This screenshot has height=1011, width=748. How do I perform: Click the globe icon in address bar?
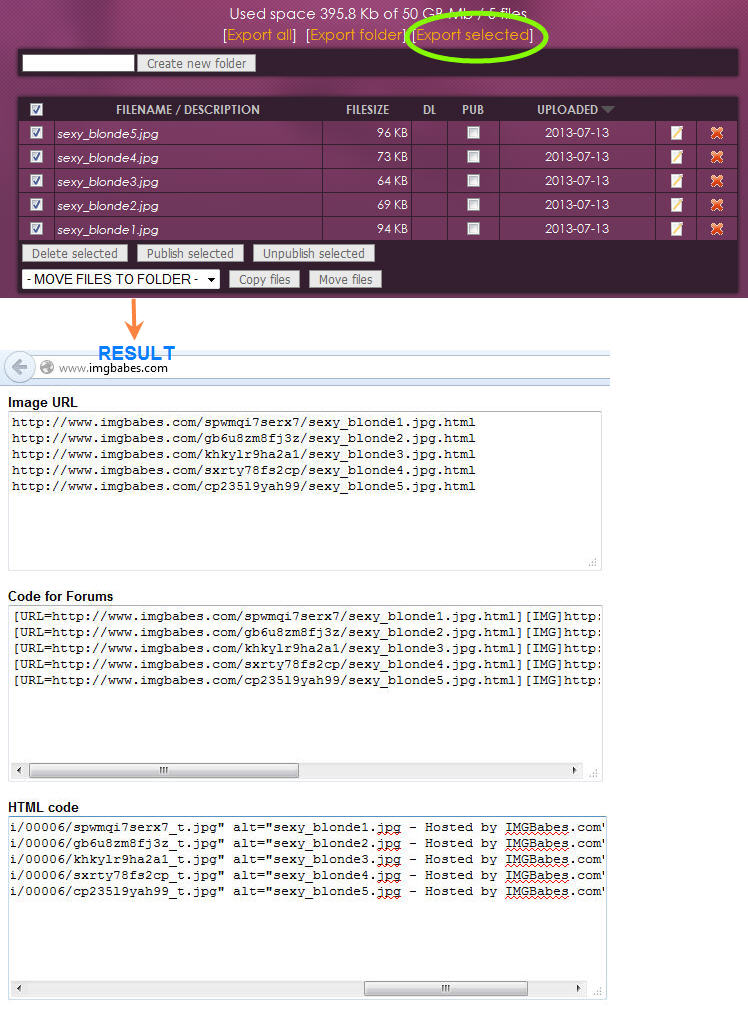46,368
